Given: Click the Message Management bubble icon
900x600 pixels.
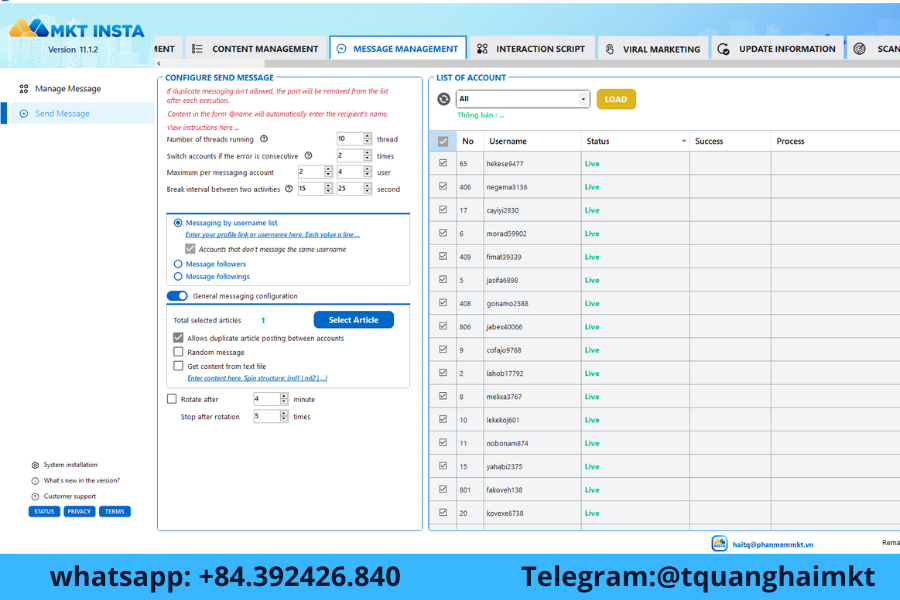Looking at the screenshot, I should [342, 49].
